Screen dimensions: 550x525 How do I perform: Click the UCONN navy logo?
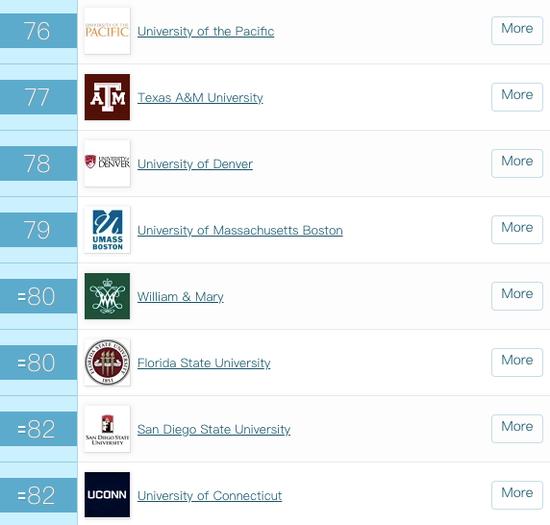click(x=107, y=494)
